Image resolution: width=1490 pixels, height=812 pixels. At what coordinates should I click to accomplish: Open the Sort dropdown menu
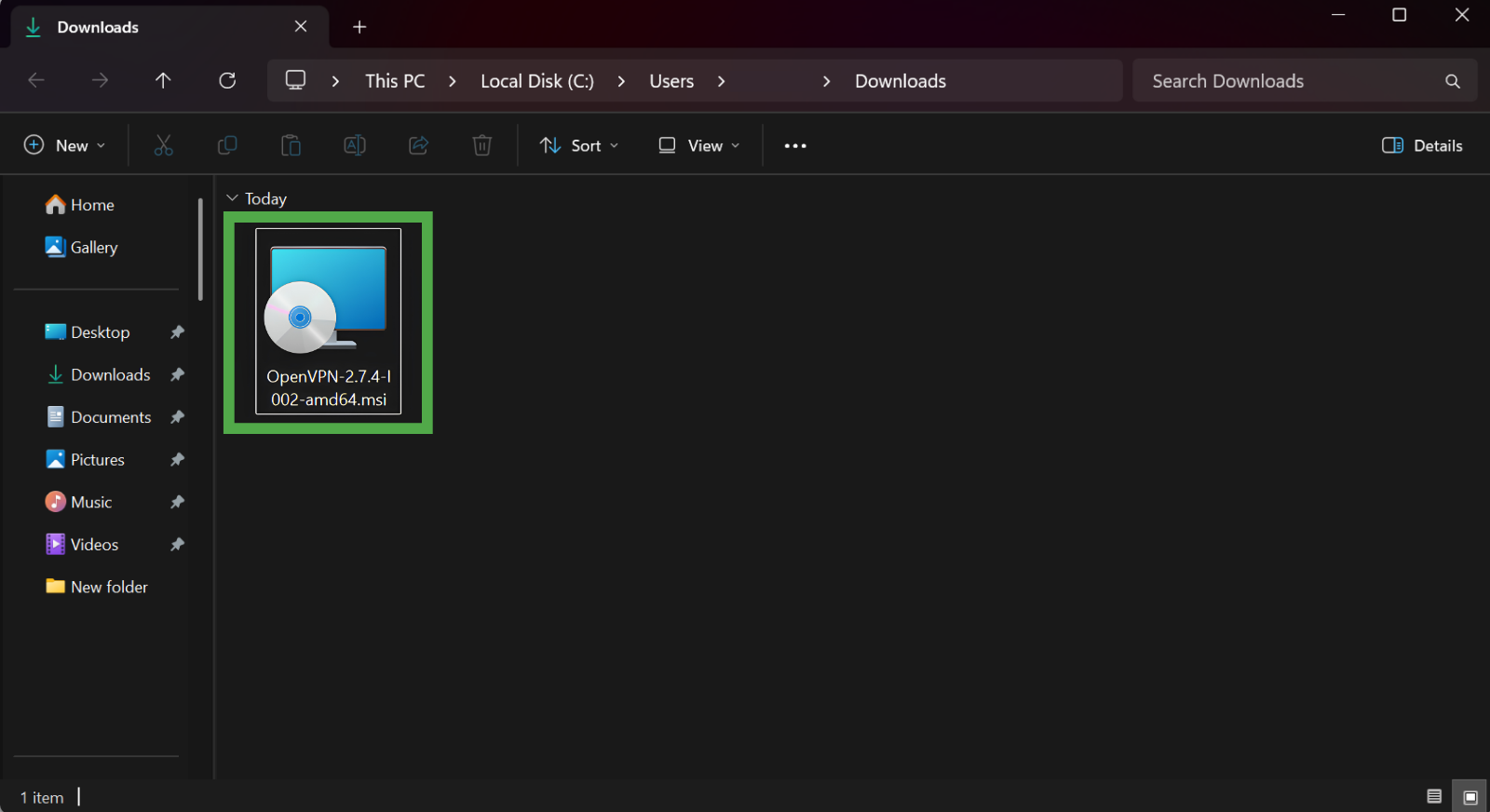tap(578, 145)
